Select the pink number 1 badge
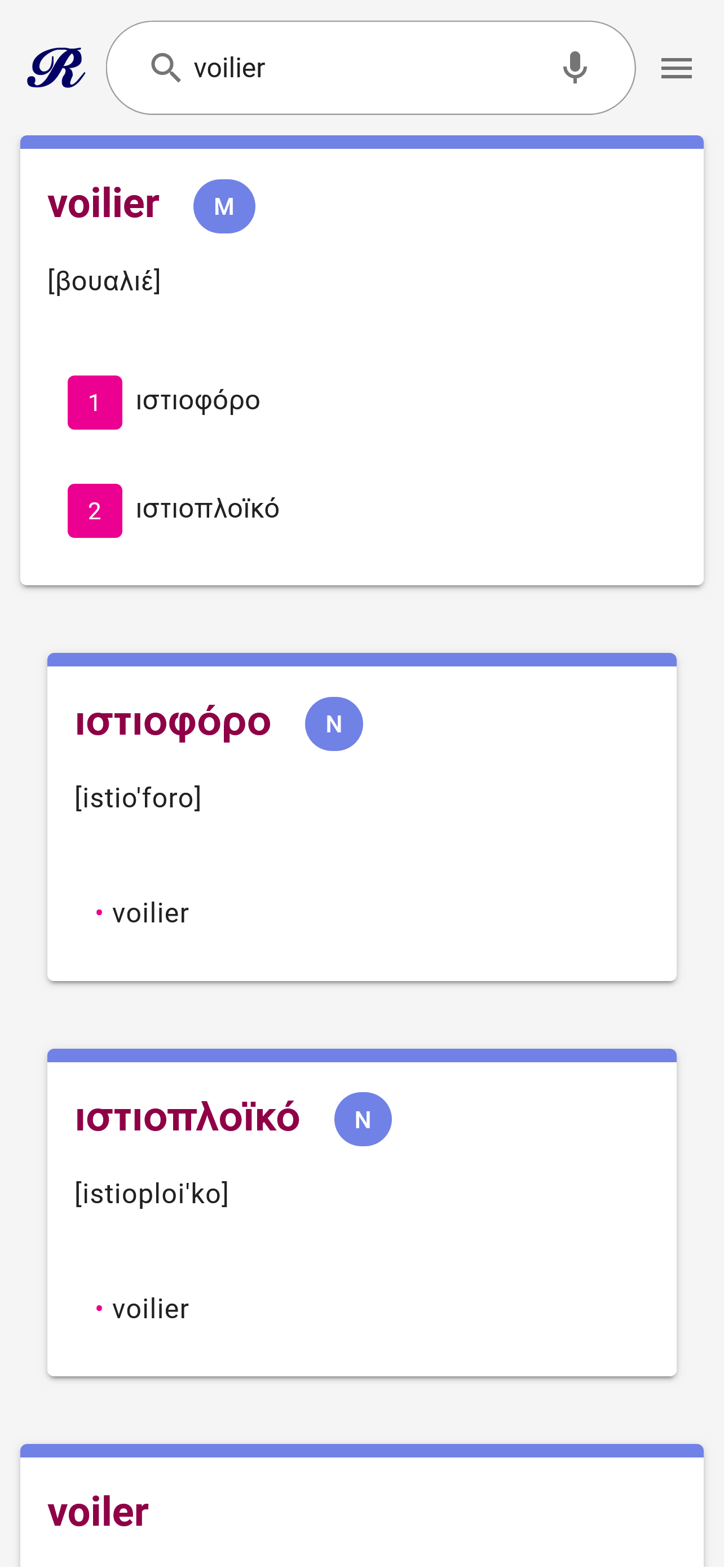This screenshot has height=1568, width=724. [94, 403]
